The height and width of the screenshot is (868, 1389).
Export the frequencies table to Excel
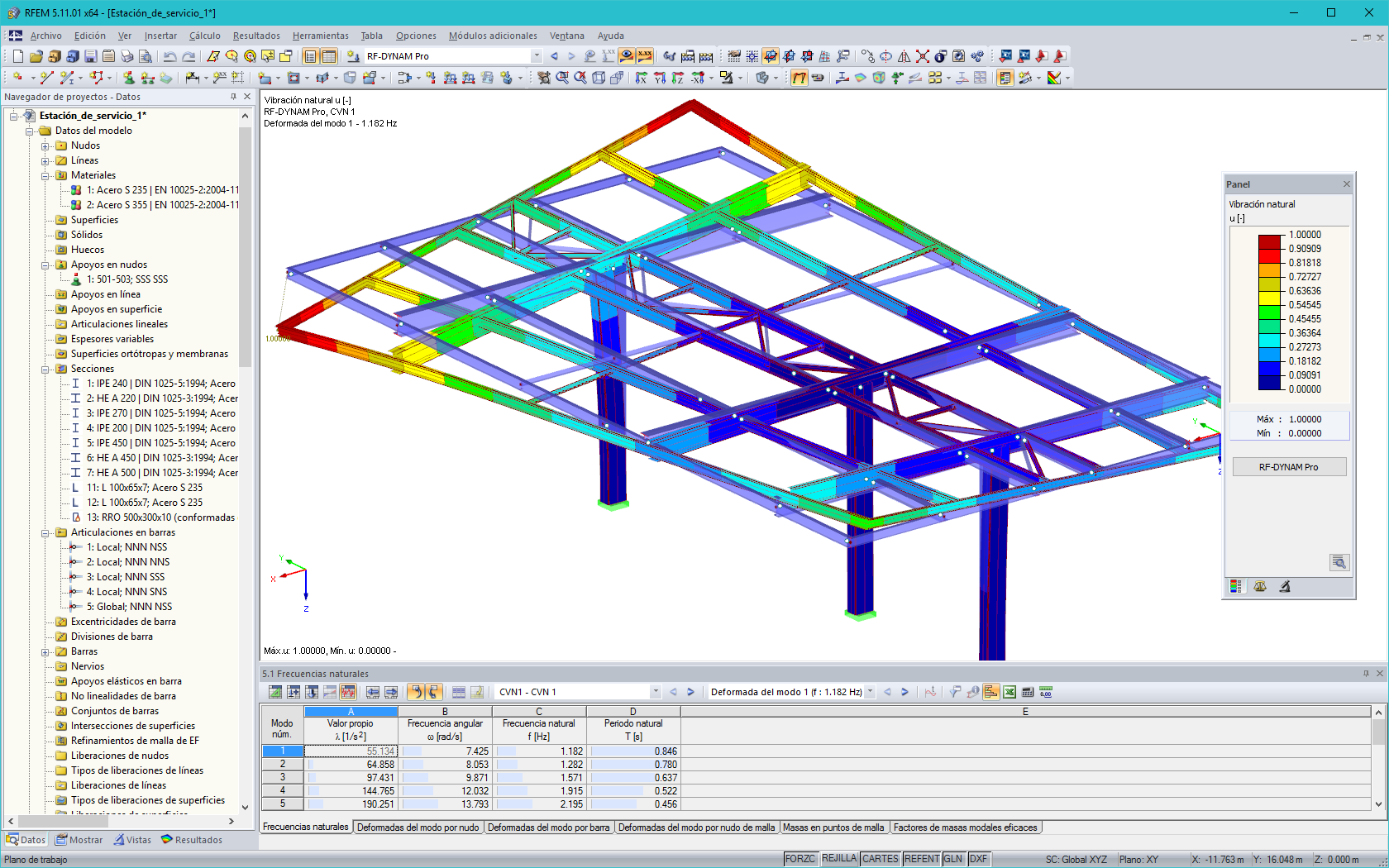click(x=1010, y=692)
